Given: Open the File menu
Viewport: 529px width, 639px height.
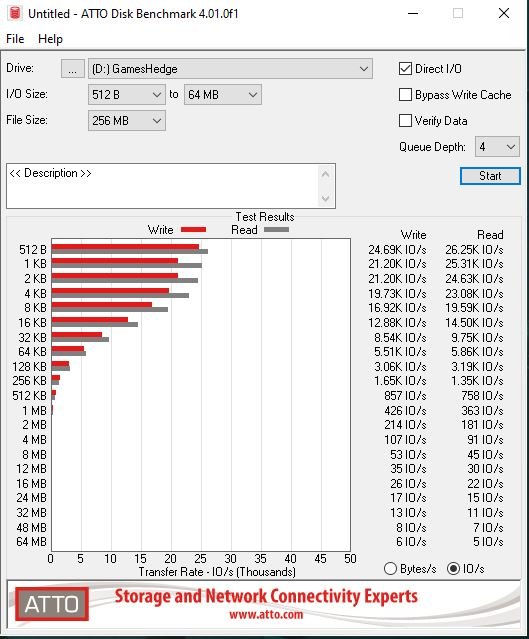Looking at the screenshot, I should click(15, 39).
